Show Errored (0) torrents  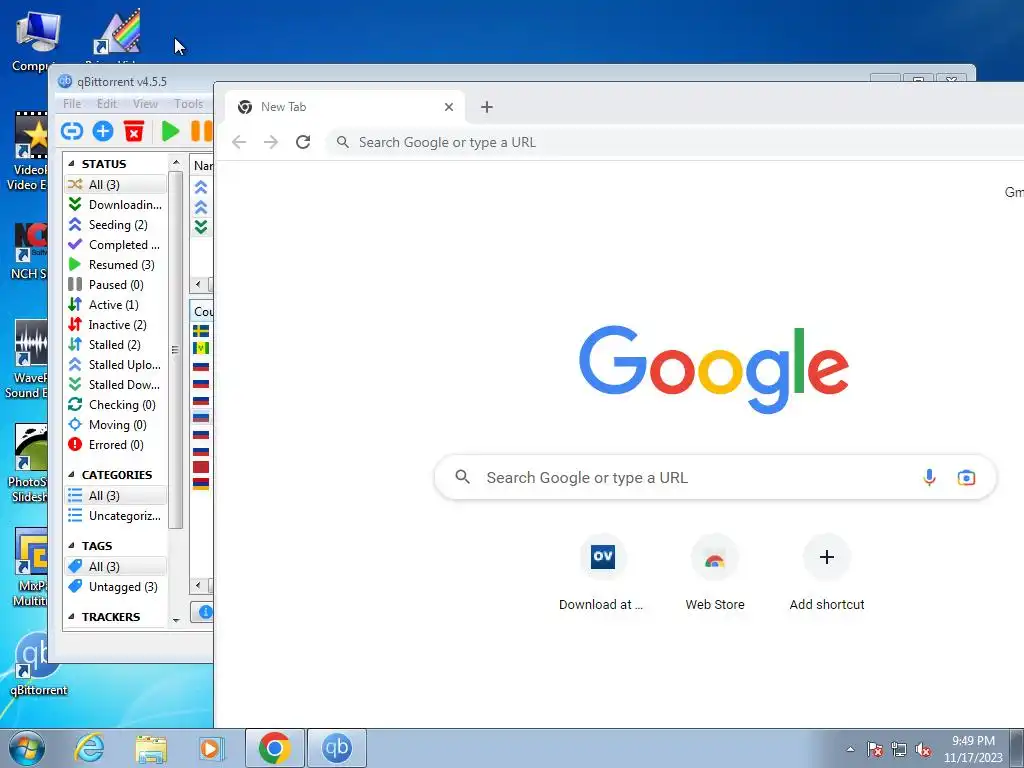(x=116, y=445)
